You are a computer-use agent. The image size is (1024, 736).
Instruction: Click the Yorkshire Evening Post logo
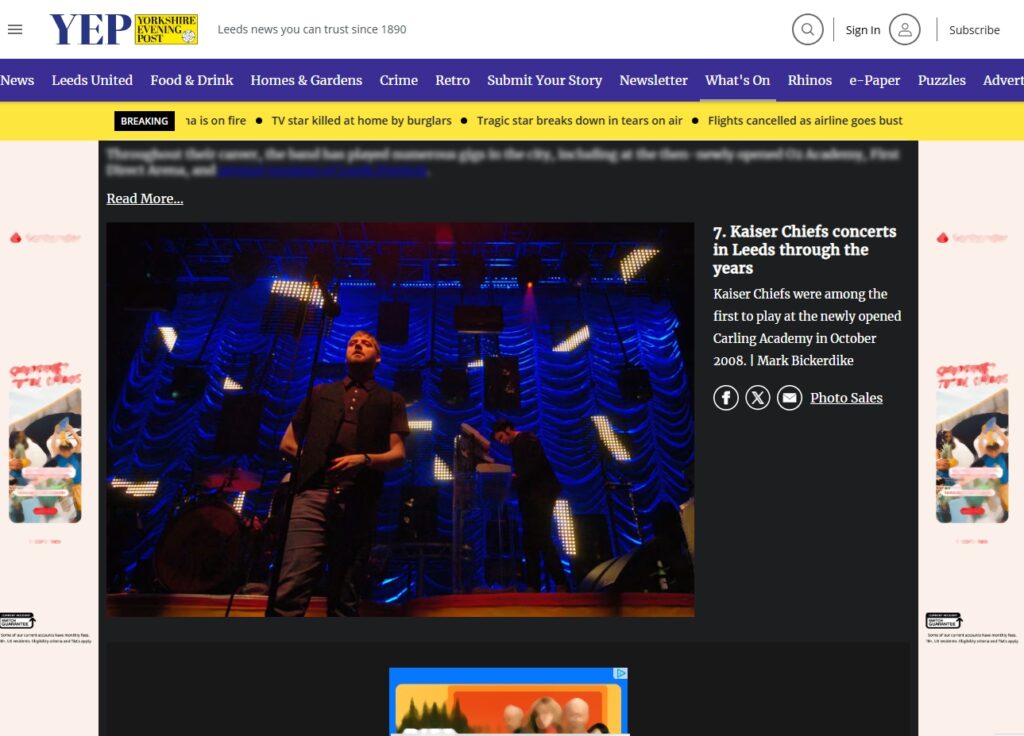point(124,29)
